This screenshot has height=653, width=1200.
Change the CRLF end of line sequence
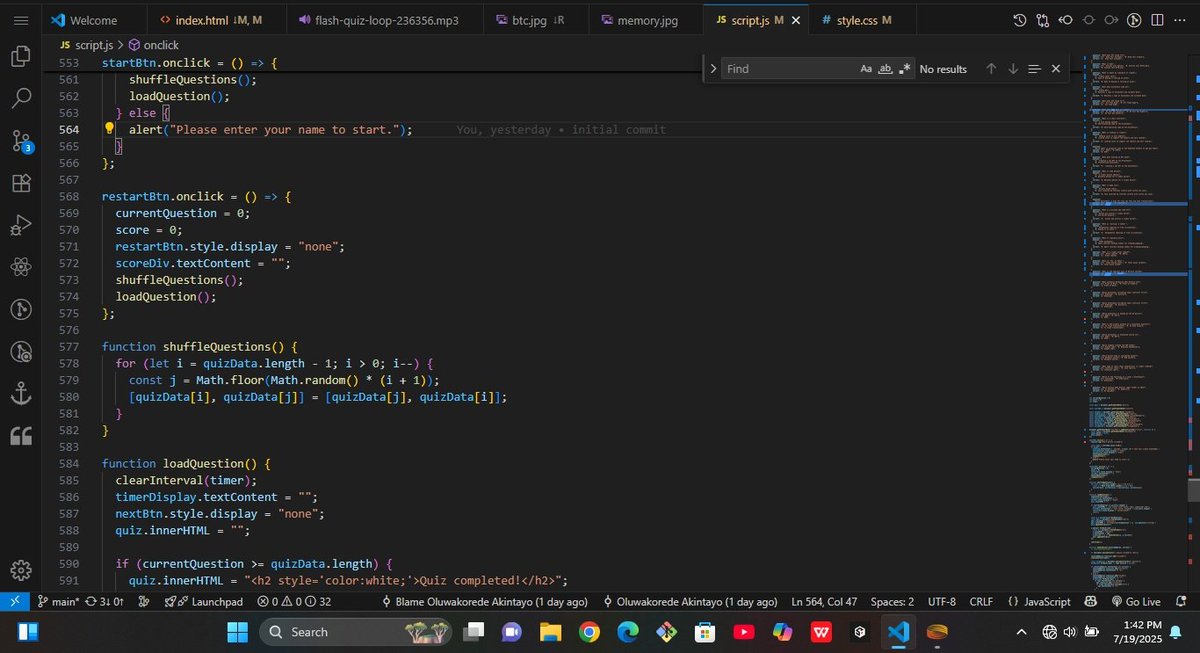click(x=980, y=602)
